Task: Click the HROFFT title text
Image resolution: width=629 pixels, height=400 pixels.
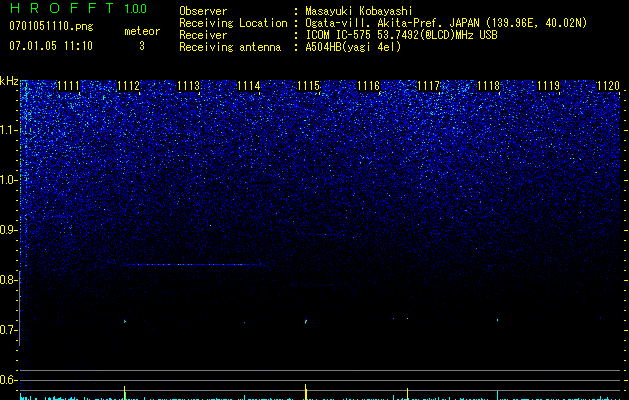Action: (62, 8)
